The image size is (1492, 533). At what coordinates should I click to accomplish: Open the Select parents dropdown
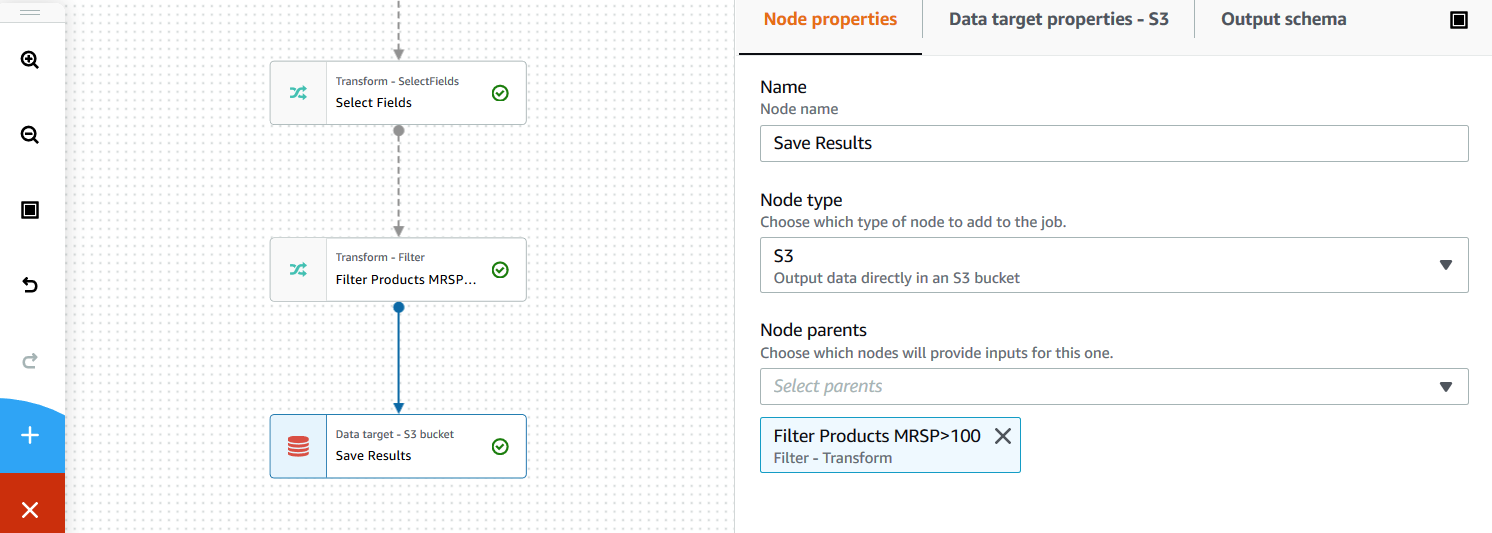(1114, 386)
